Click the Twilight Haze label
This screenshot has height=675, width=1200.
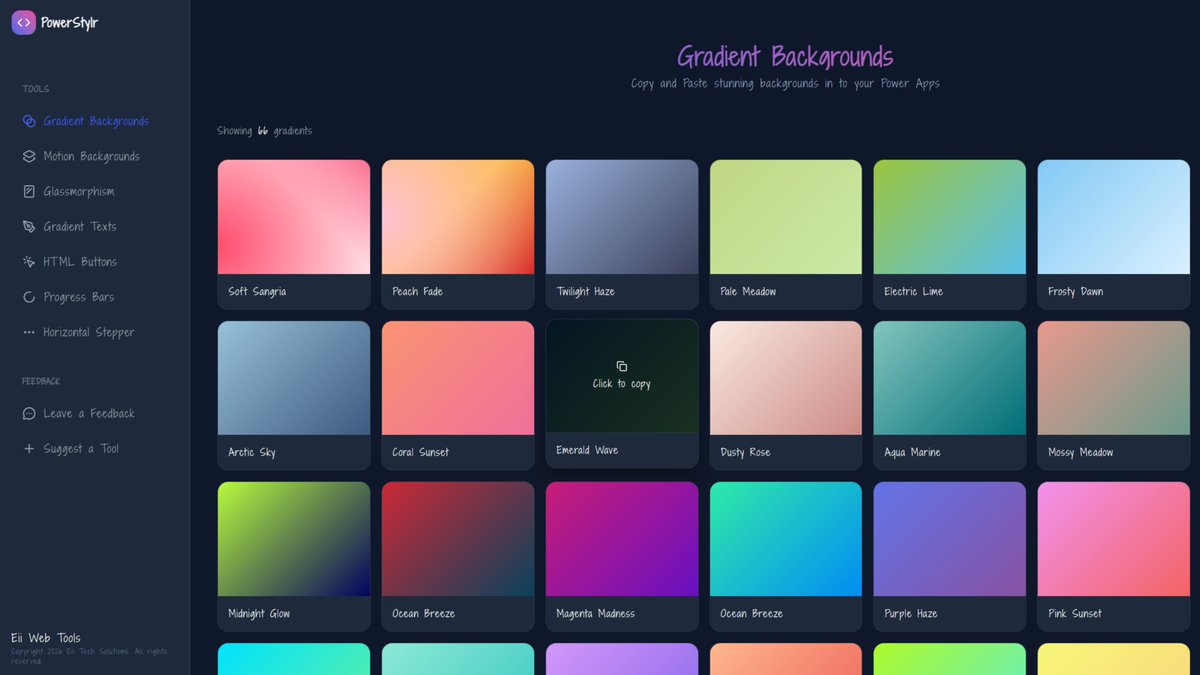pos(585,292)
